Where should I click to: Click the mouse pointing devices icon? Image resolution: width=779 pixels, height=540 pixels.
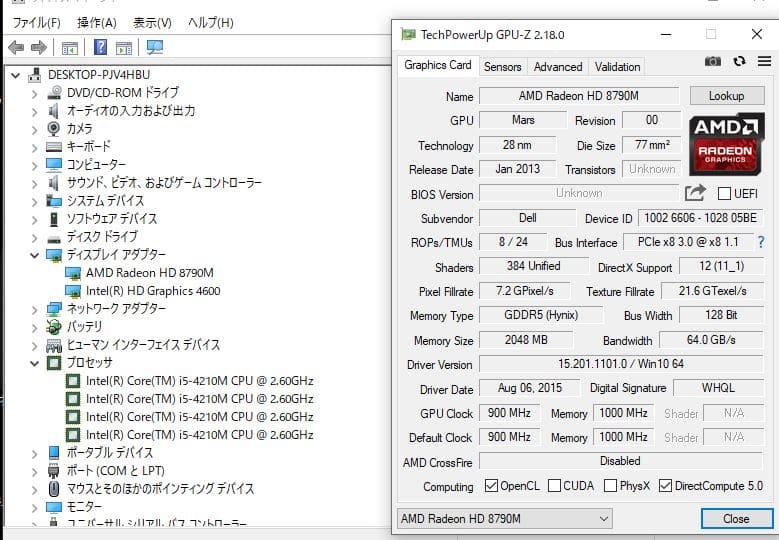(x=54, y=489)
